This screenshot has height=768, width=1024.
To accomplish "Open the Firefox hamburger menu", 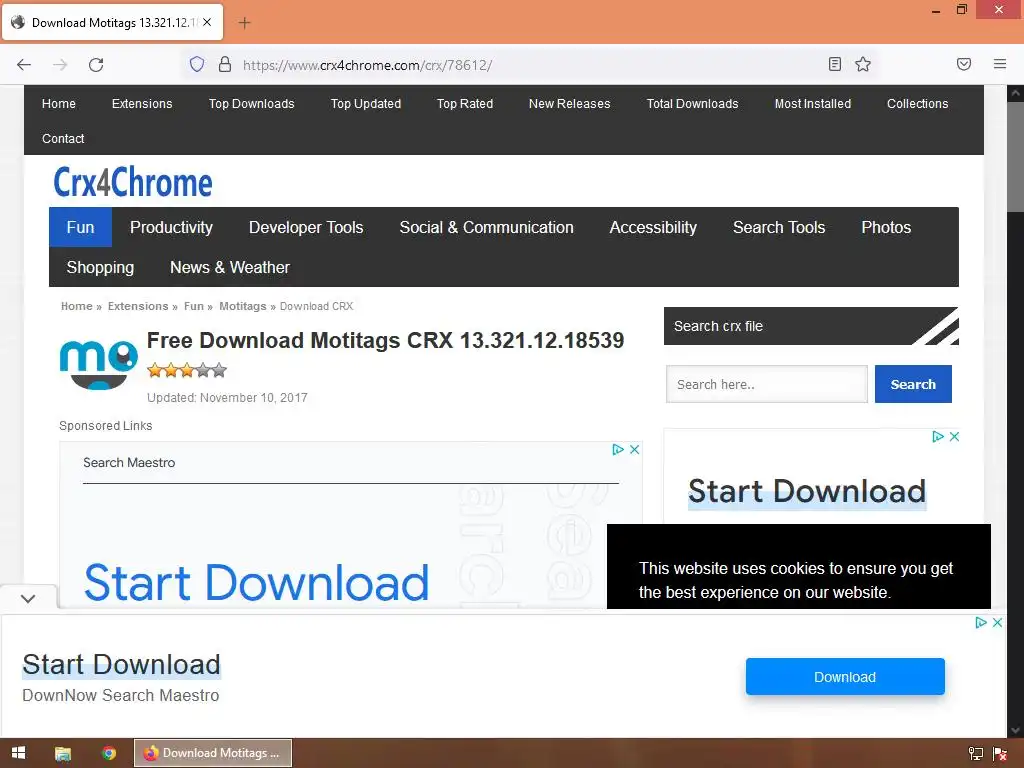I will [x=1000, y=64].
